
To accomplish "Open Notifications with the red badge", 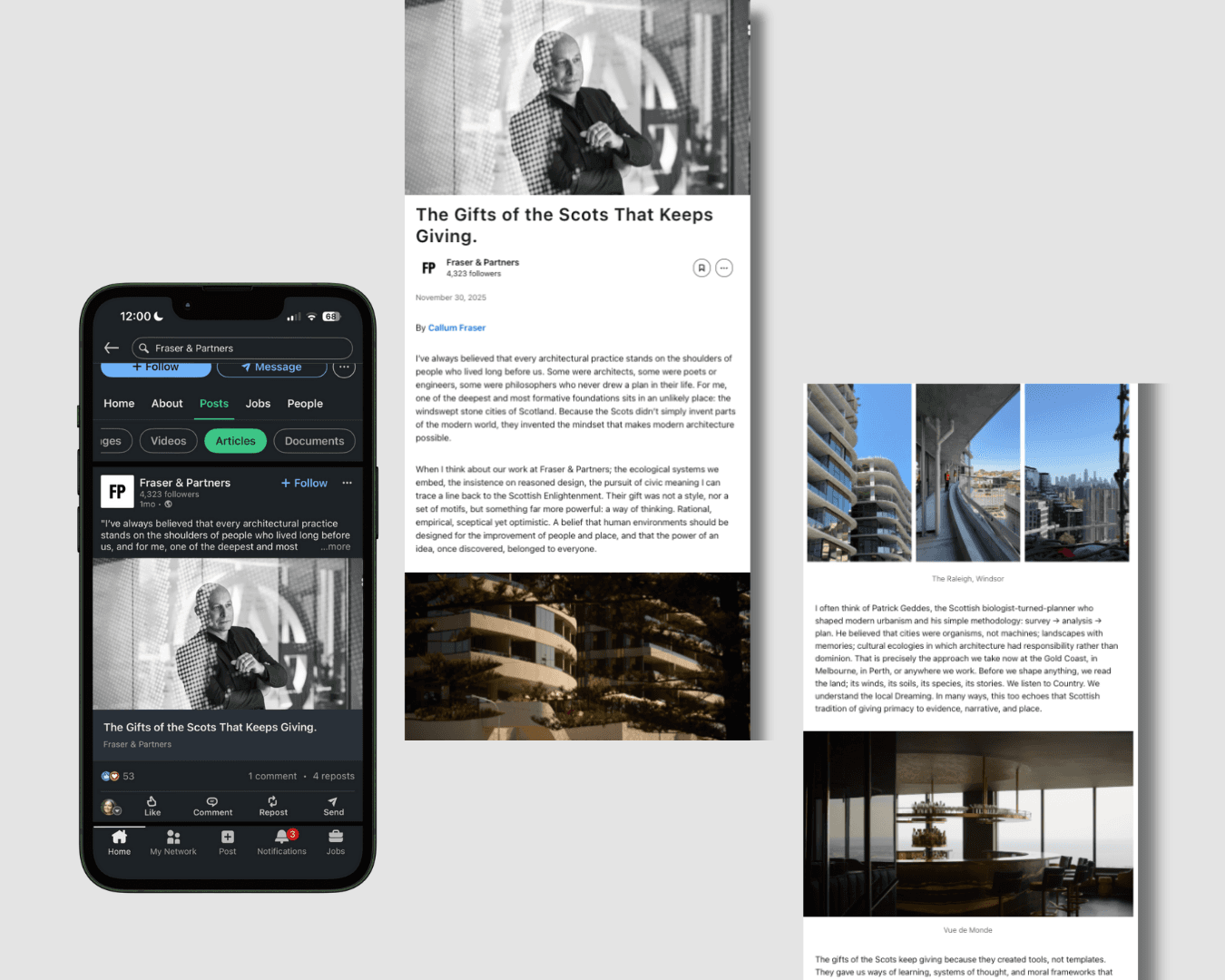I will point(281,843).
